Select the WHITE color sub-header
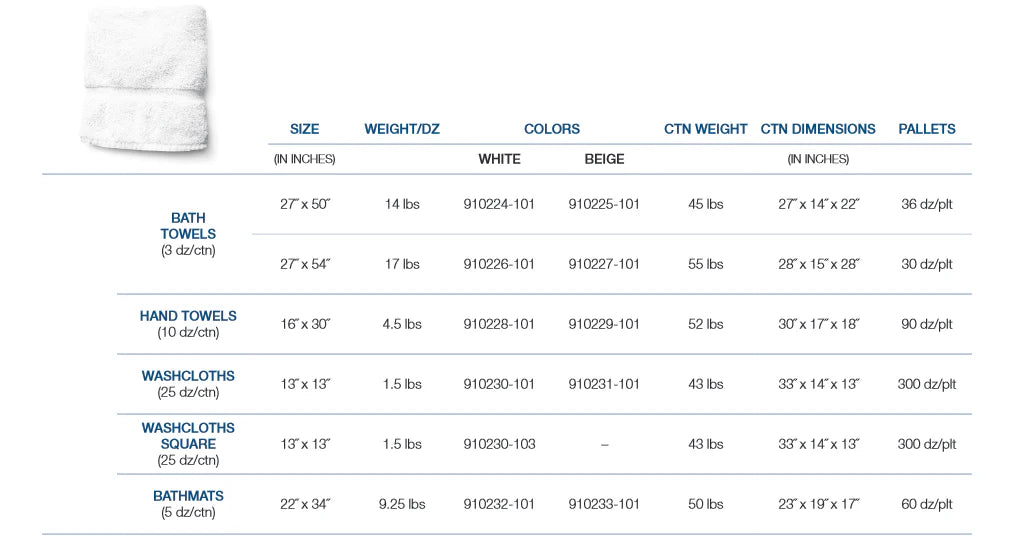This screenshot has width=1016, height=552. pyautogui.click(x=499, y=159)
